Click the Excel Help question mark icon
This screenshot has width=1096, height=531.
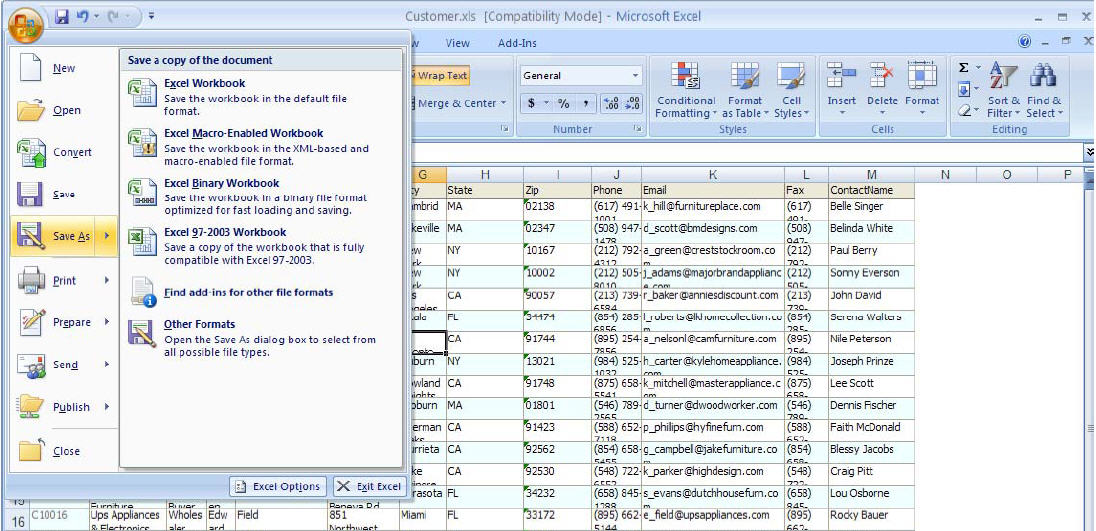point(1025,42)
